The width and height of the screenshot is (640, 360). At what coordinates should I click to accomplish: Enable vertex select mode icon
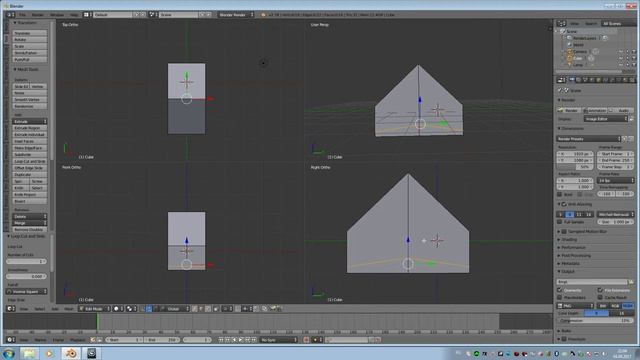tap(195, 309)
